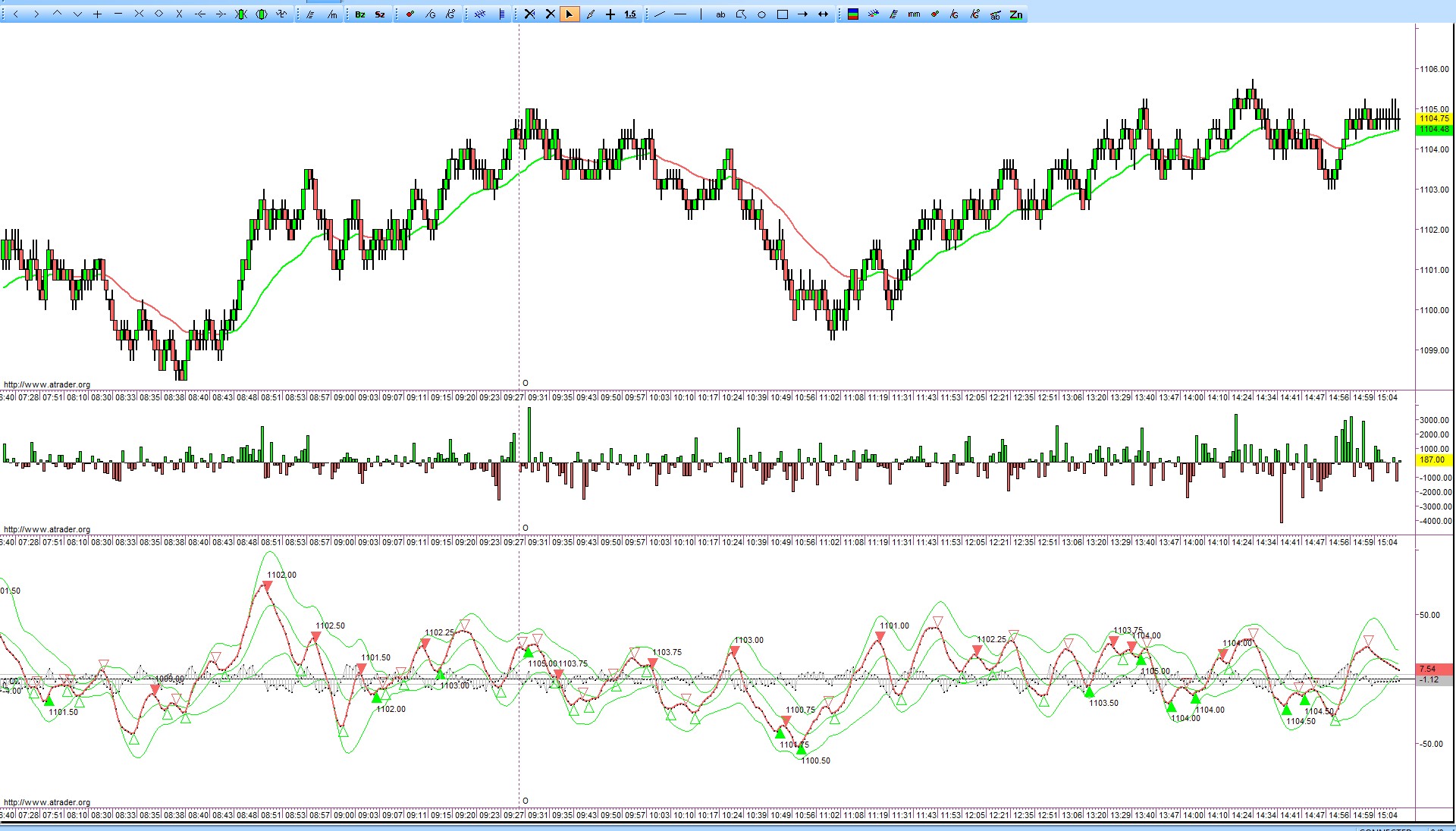The image size is (1456, 831).
Task: Click the thin plus icon beside minus
Action: point(98,14)
